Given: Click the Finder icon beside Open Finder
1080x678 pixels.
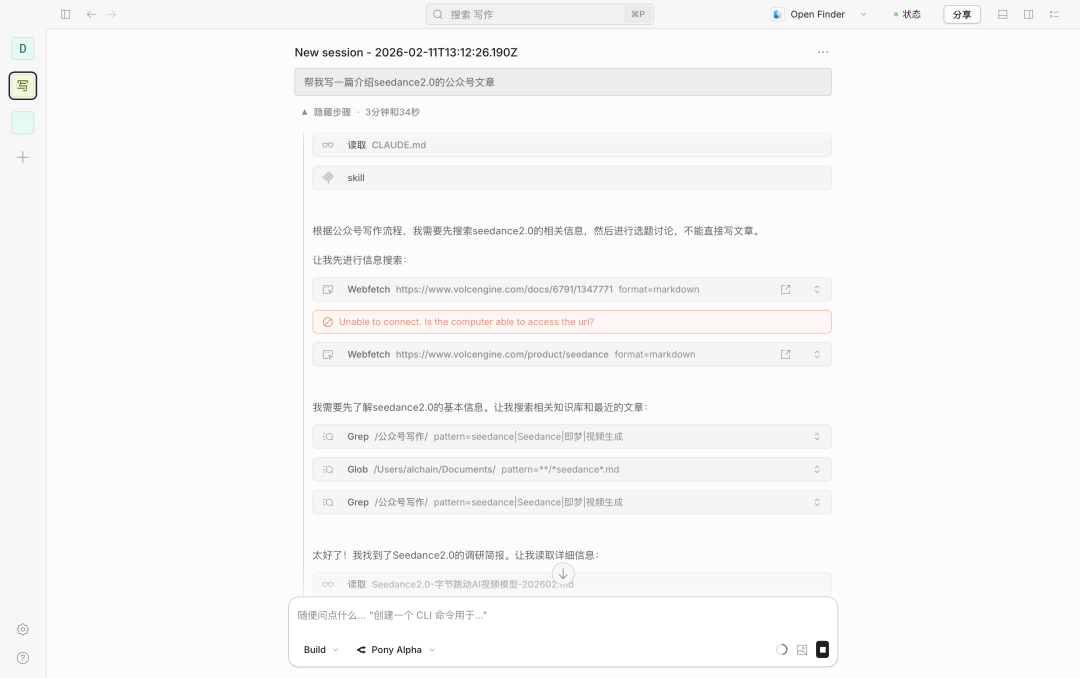Looking at the screenshot, I should point(778,14).
